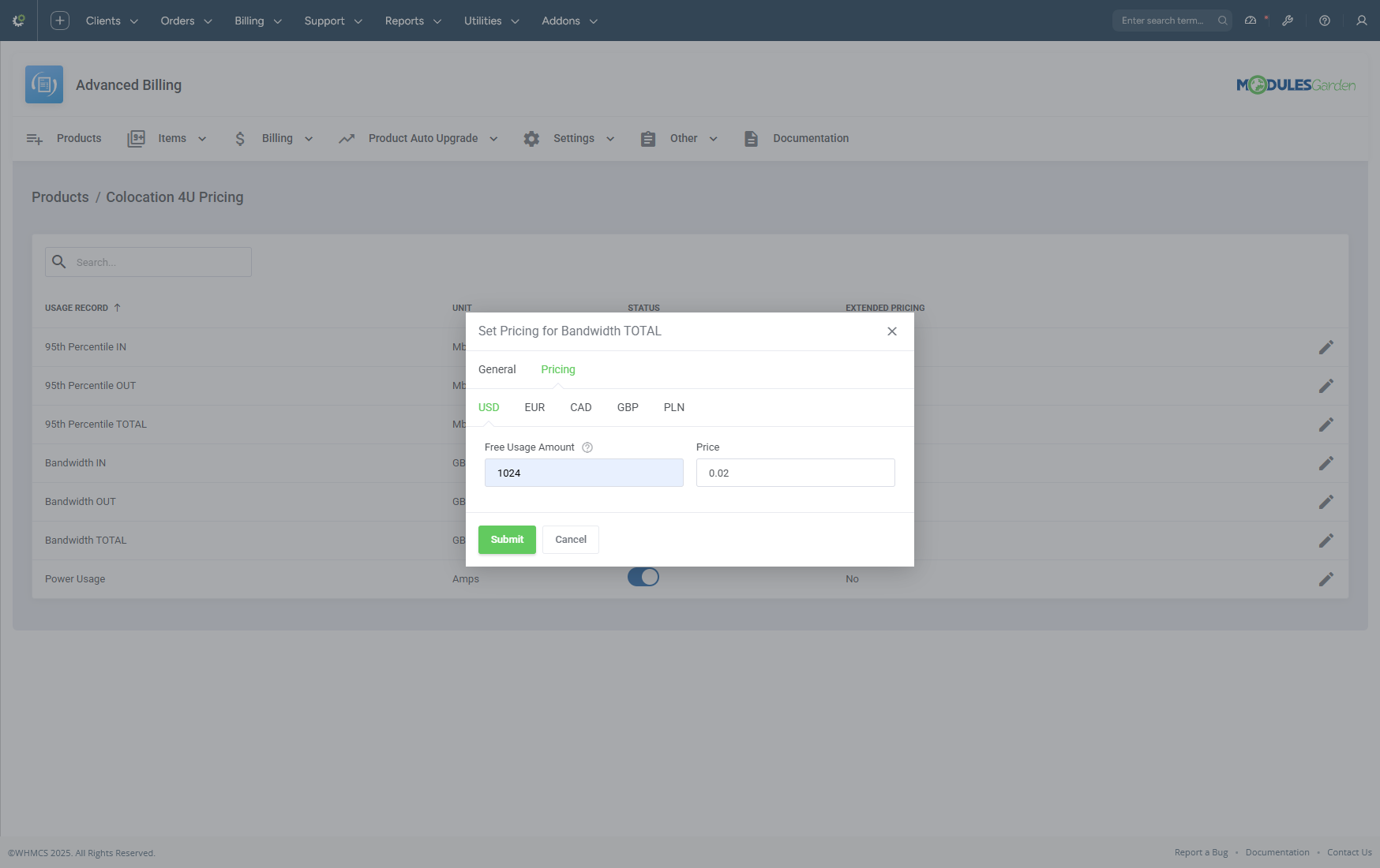Screen dimensions: 1380x868
Task: Open the module Documentation link
Action: coord(797,139)
